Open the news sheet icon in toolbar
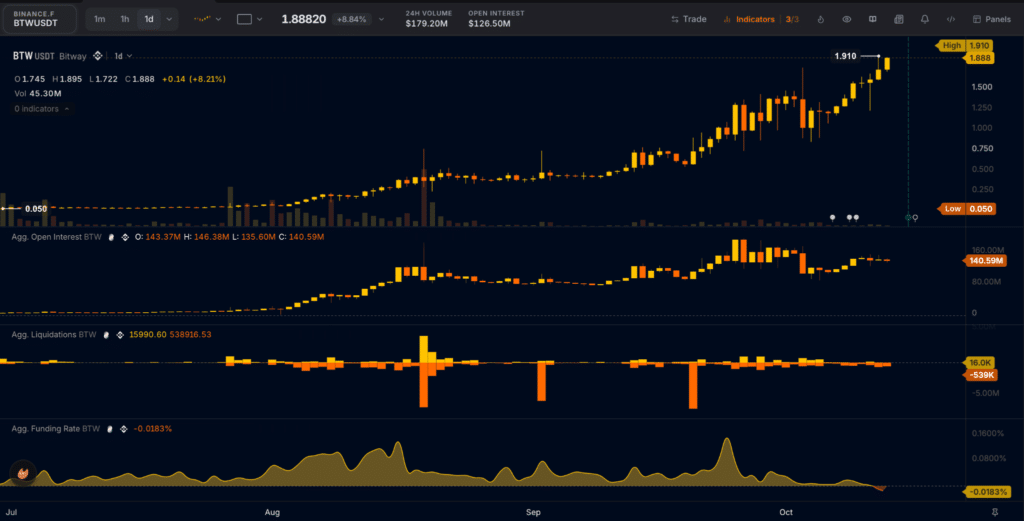The height and width of the screenshot is (521, 1024). (899, 19)
